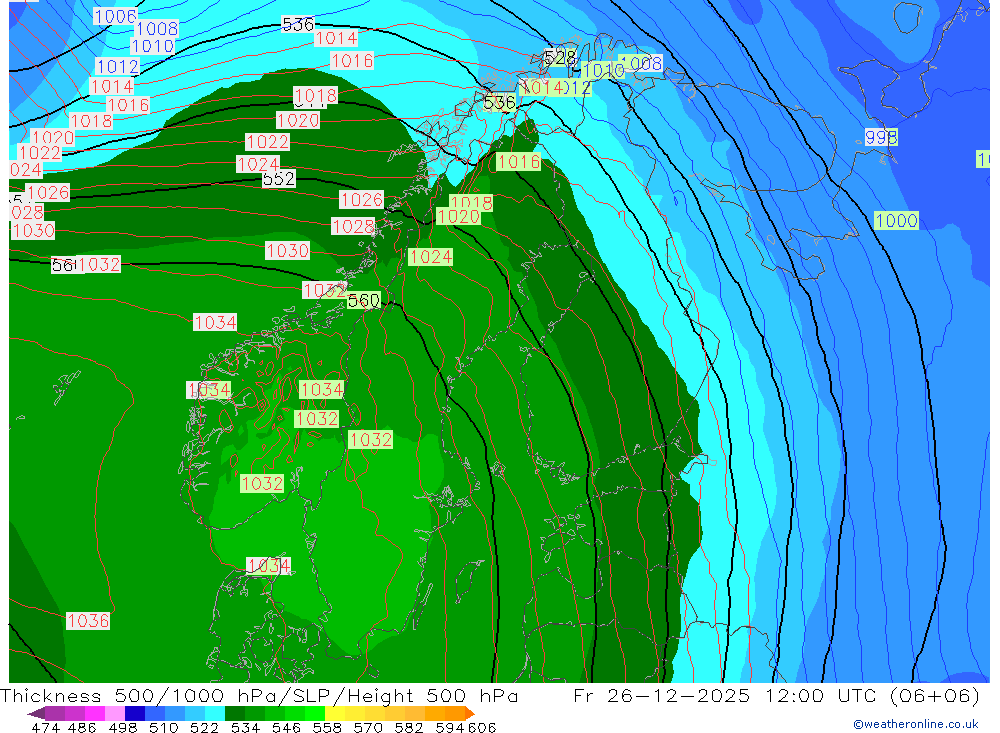Click the legend value 546

click(286, 727)
